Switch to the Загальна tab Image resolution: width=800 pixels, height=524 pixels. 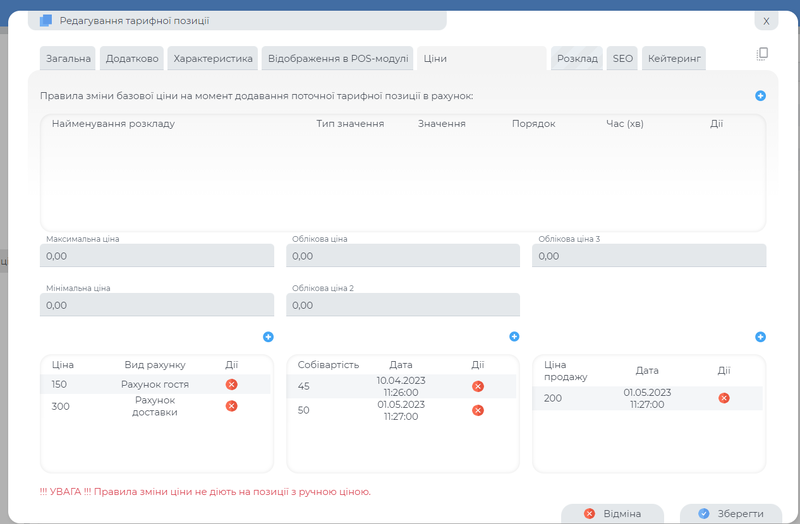69,59
